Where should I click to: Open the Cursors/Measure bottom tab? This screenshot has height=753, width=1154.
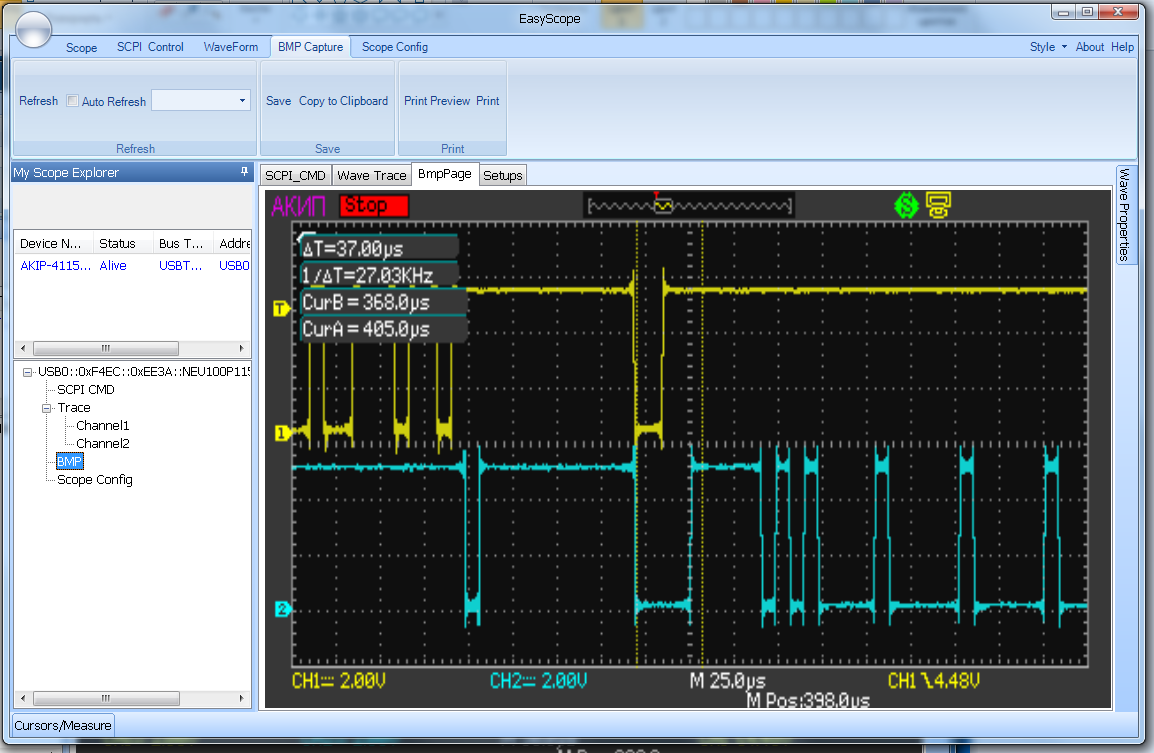[63, 726]
